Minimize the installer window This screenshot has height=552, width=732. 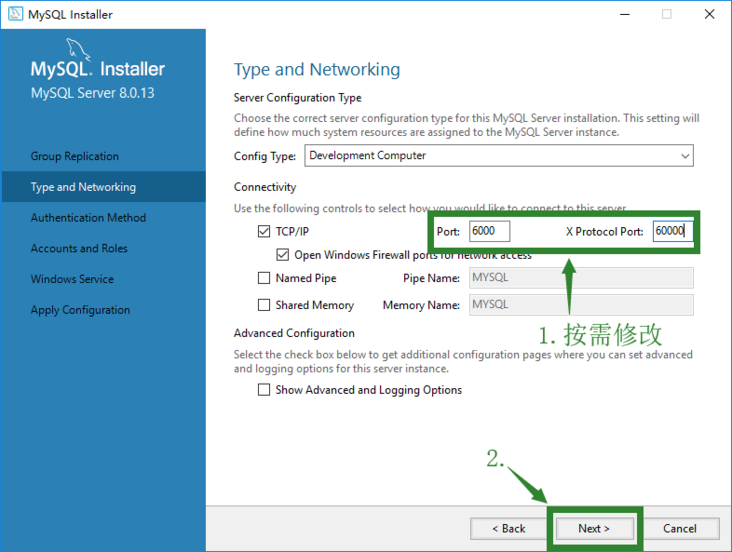[x=625, y=14]
